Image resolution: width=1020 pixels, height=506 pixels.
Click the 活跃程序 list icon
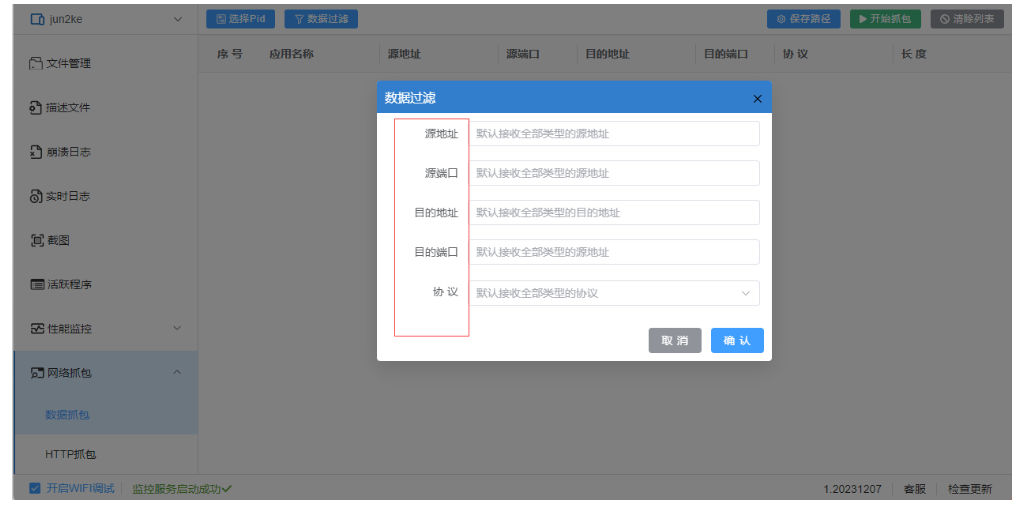tap(37, 284)
